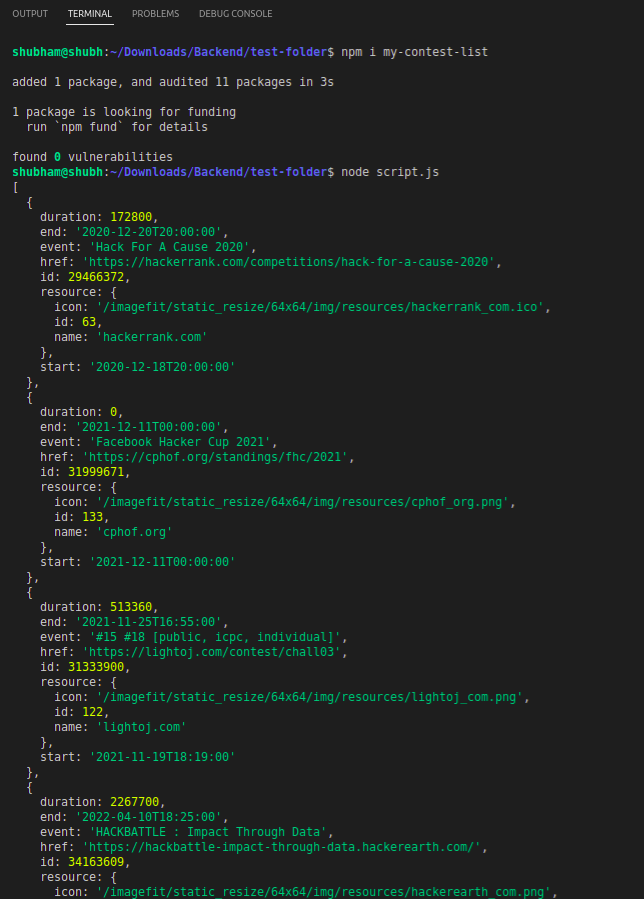Click the cphof_org.png icon path

click(303, 502)
